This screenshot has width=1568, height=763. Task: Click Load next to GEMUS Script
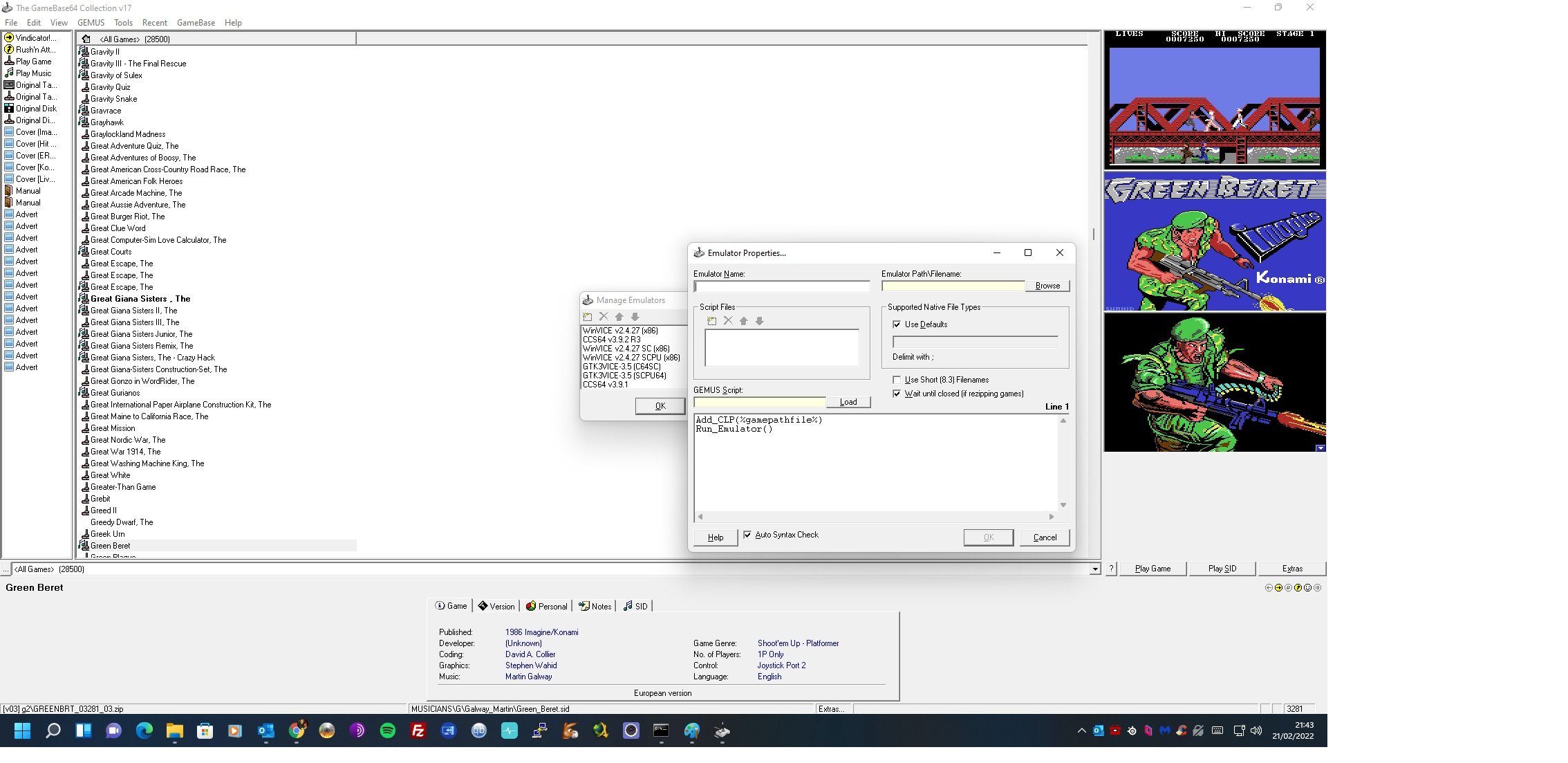(x=848, y=402)
